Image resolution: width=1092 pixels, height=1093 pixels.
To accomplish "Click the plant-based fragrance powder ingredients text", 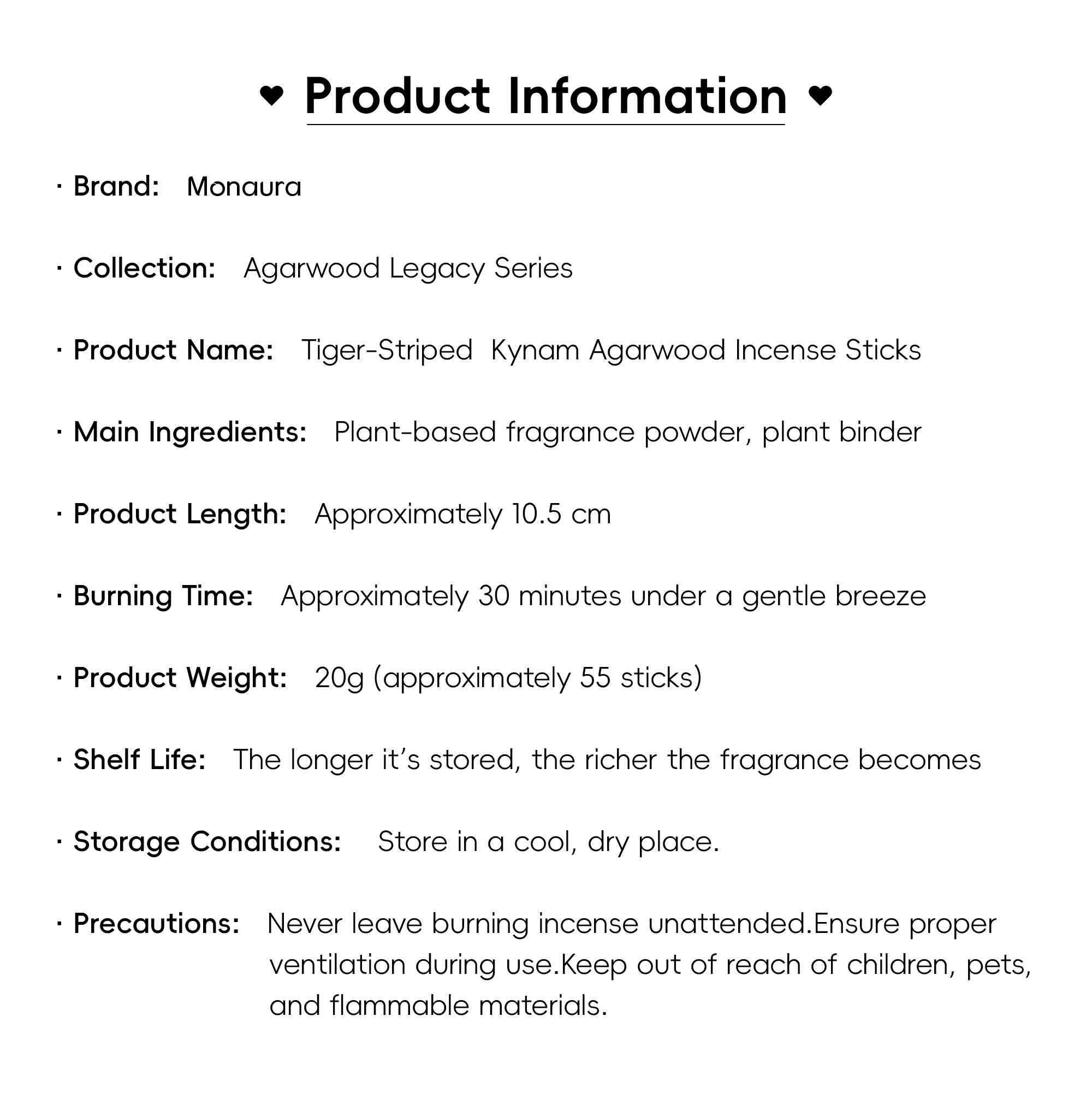I will (628, 432).
